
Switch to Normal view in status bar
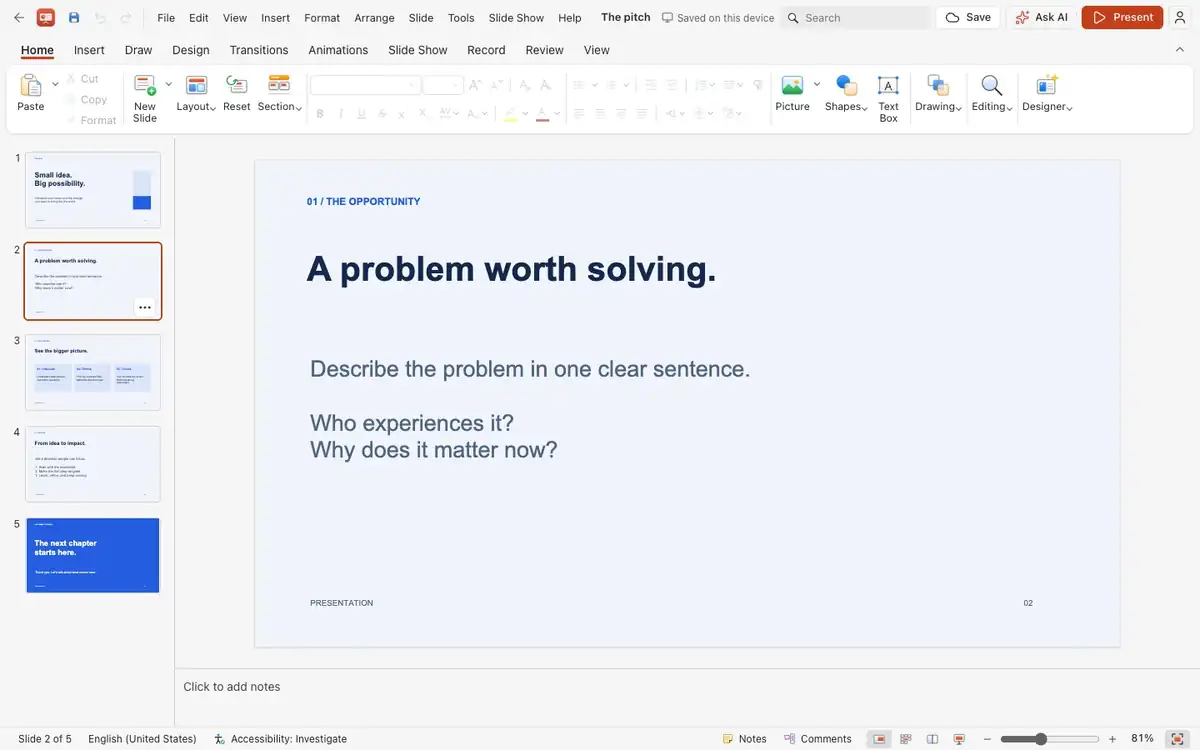pyautogui.click(x=879, y=739)
